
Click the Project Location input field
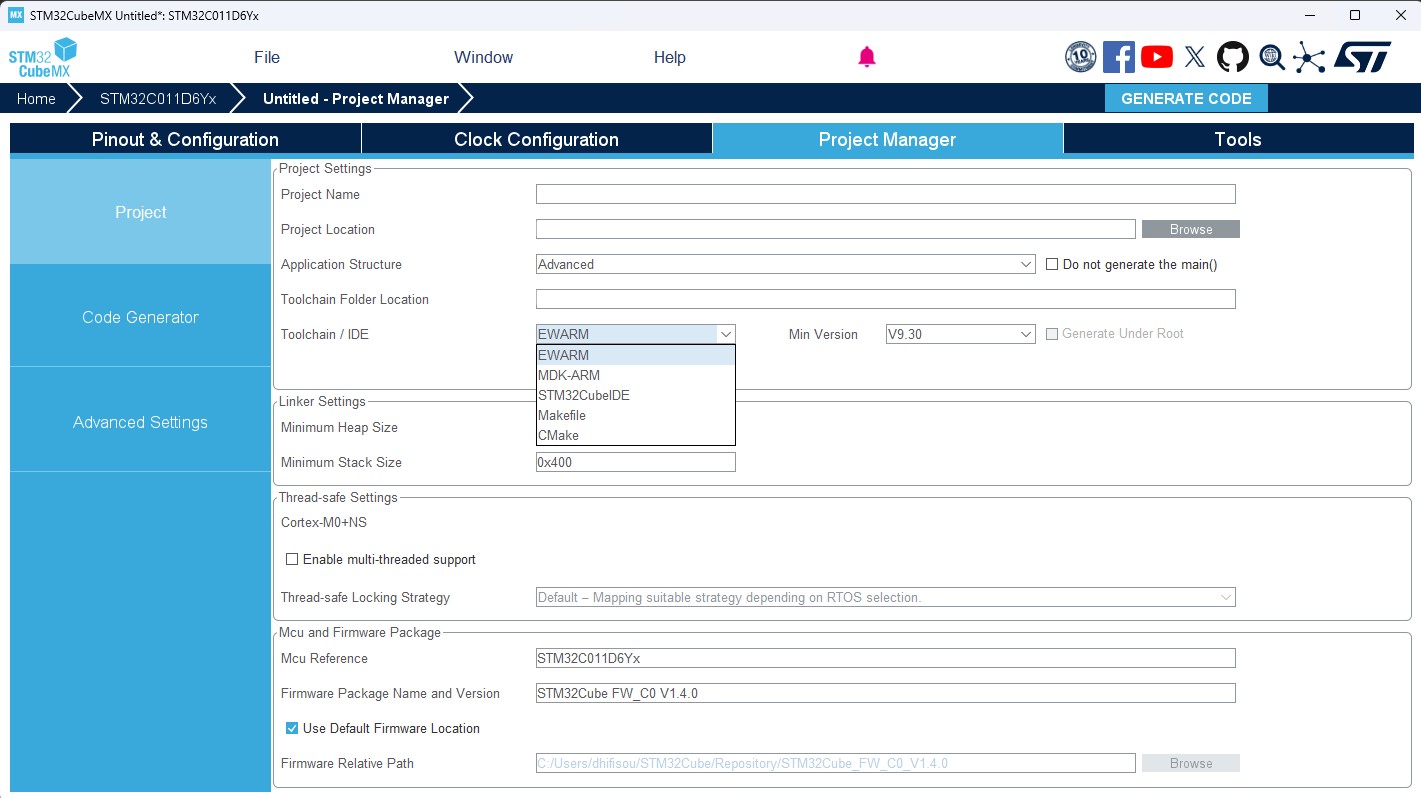836,229
